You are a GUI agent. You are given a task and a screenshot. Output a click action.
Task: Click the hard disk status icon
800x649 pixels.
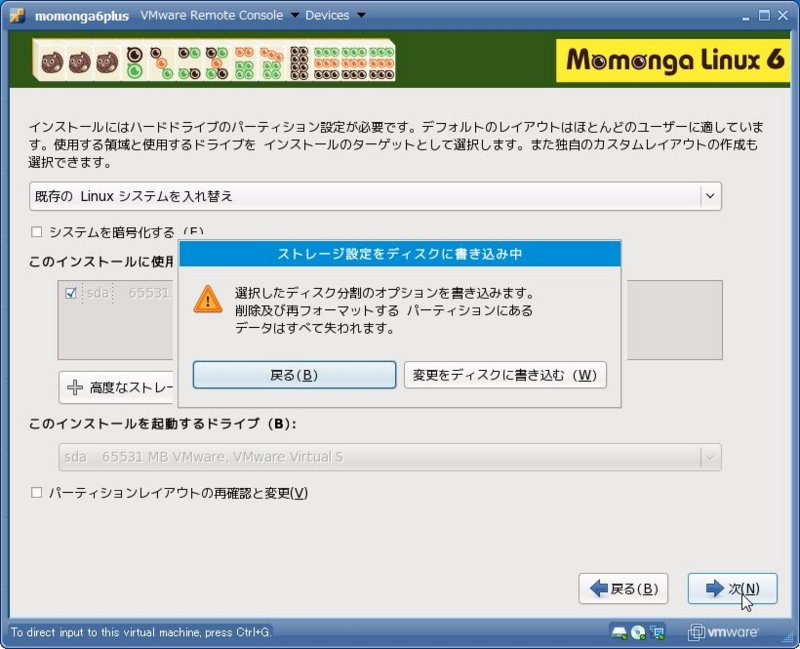[x=619, y=633]
